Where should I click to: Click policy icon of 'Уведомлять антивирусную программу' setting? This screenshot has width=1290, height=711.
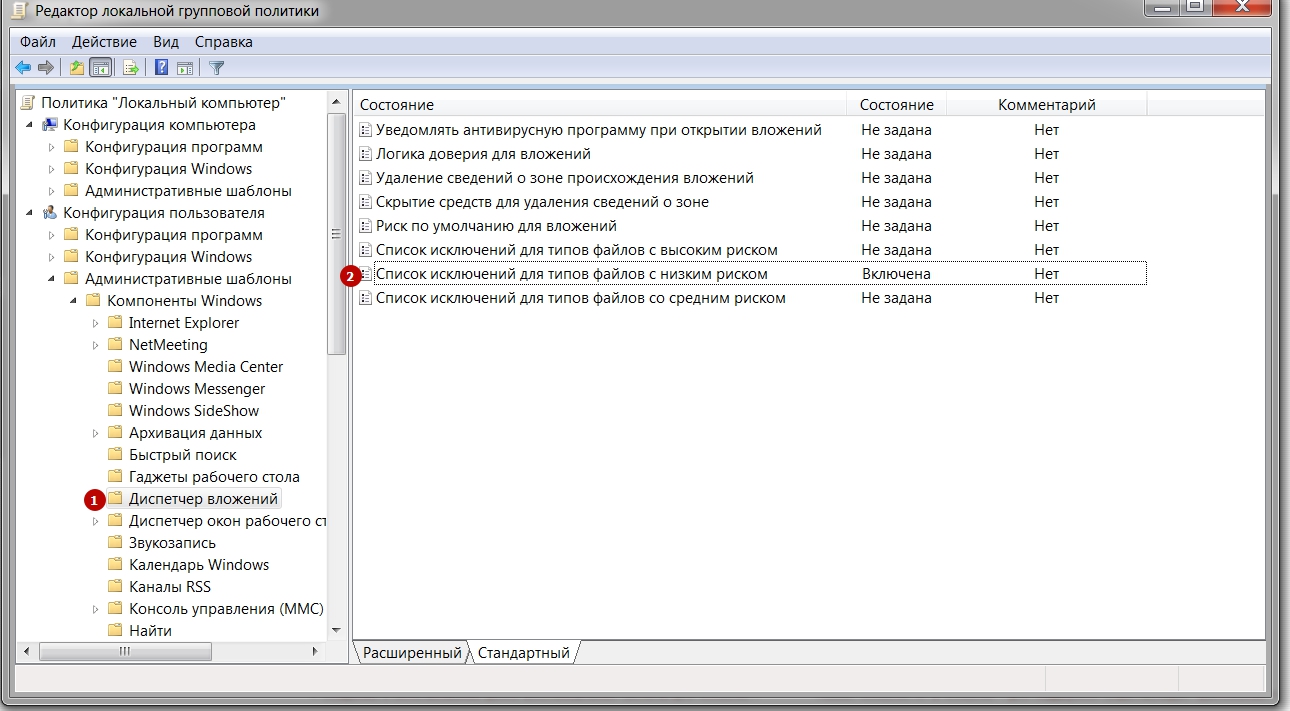[366, 130]
